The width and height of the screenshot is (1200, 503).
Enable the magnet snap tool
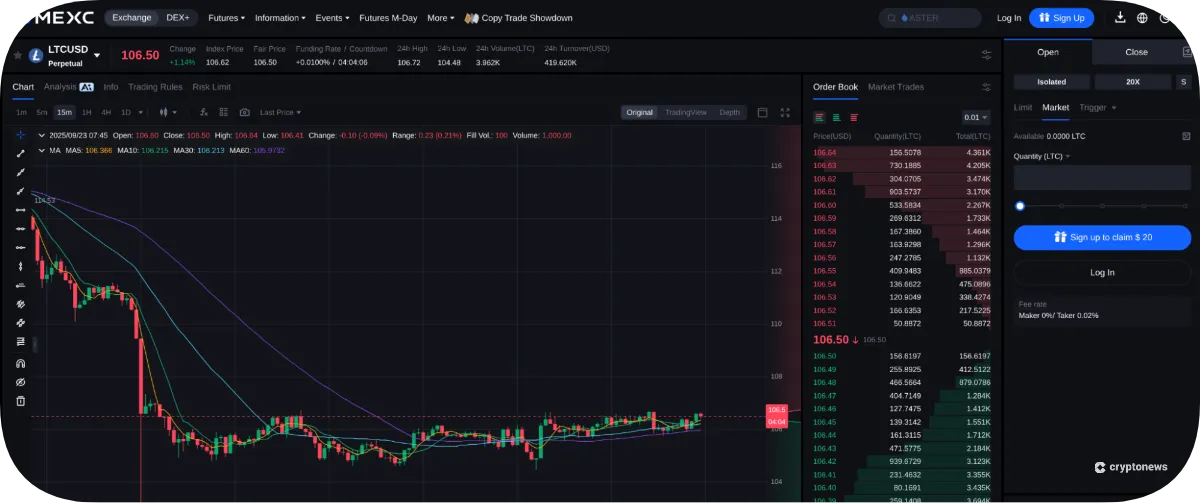21,363
